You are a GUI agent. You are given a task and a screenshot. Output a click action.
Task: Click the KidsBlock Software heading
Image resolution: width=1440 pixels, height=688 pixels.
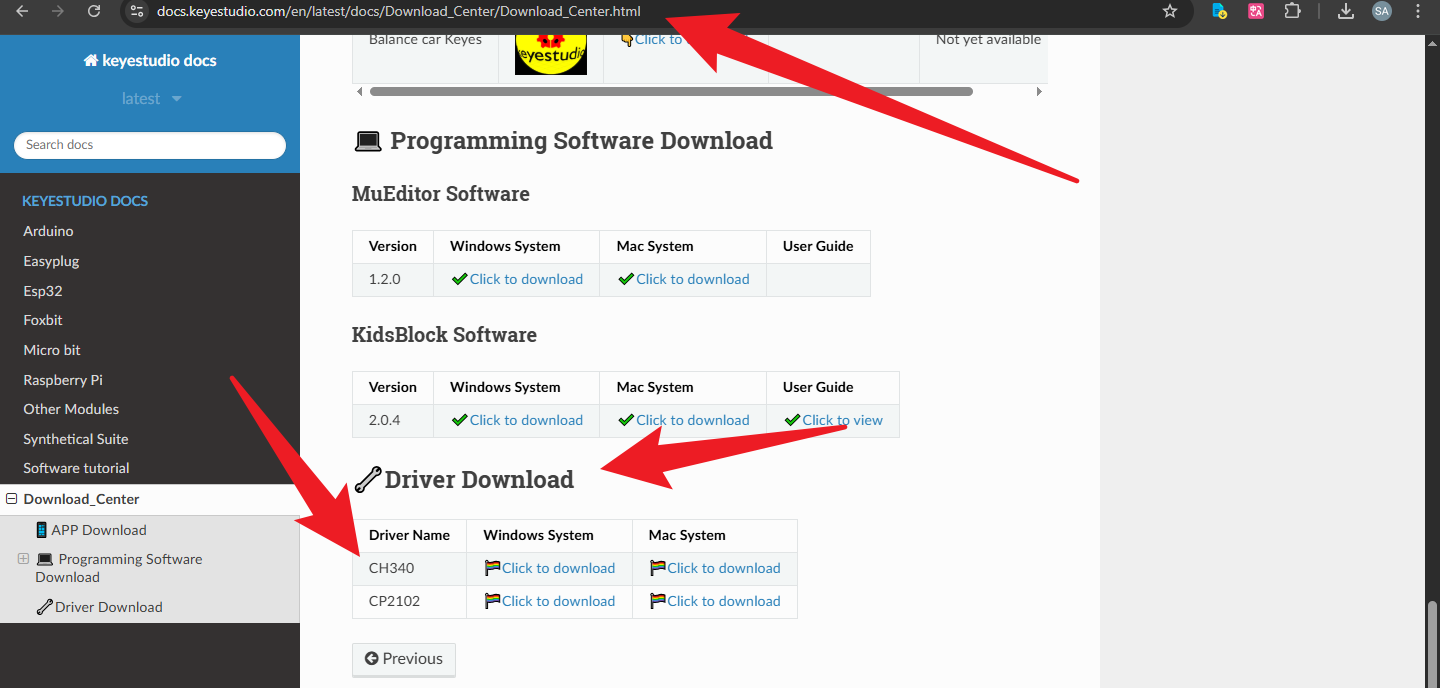[444, 335]
